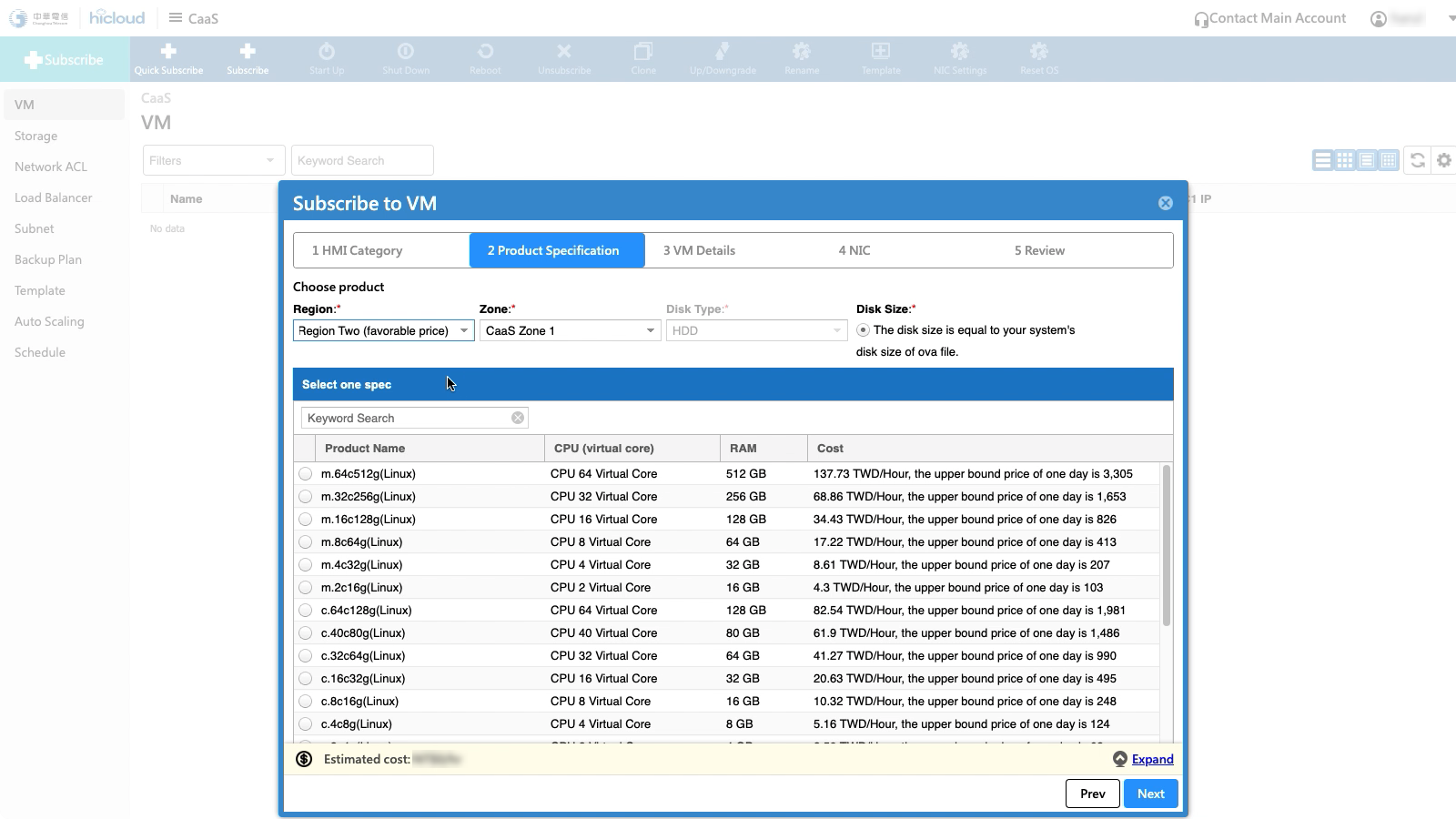Click the spec list vertical scrollbar
The image size is (1456, 819).
[x=1166, y=546]
